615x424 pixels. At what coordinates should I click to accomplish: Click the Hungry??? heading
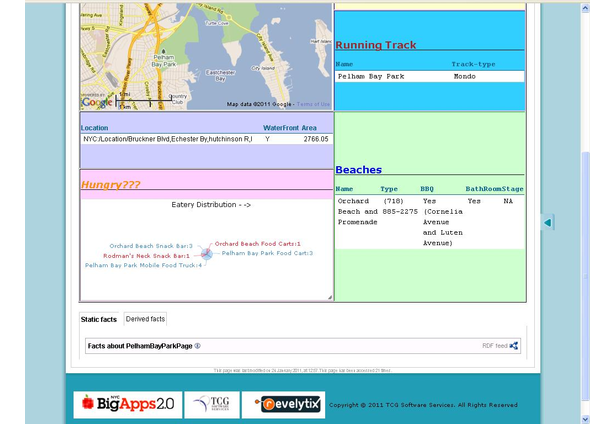point(111,184)
